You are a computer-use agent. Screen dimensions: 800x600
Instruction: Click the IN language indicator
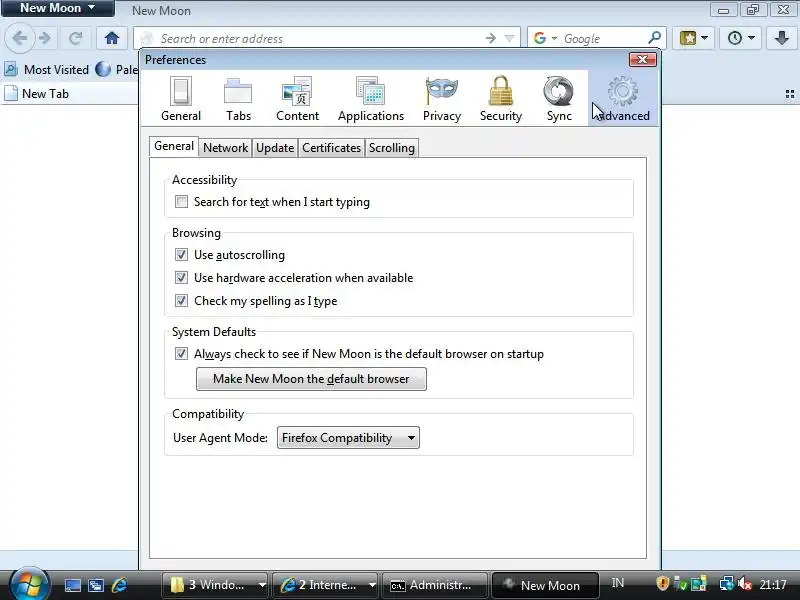(618, 583)
